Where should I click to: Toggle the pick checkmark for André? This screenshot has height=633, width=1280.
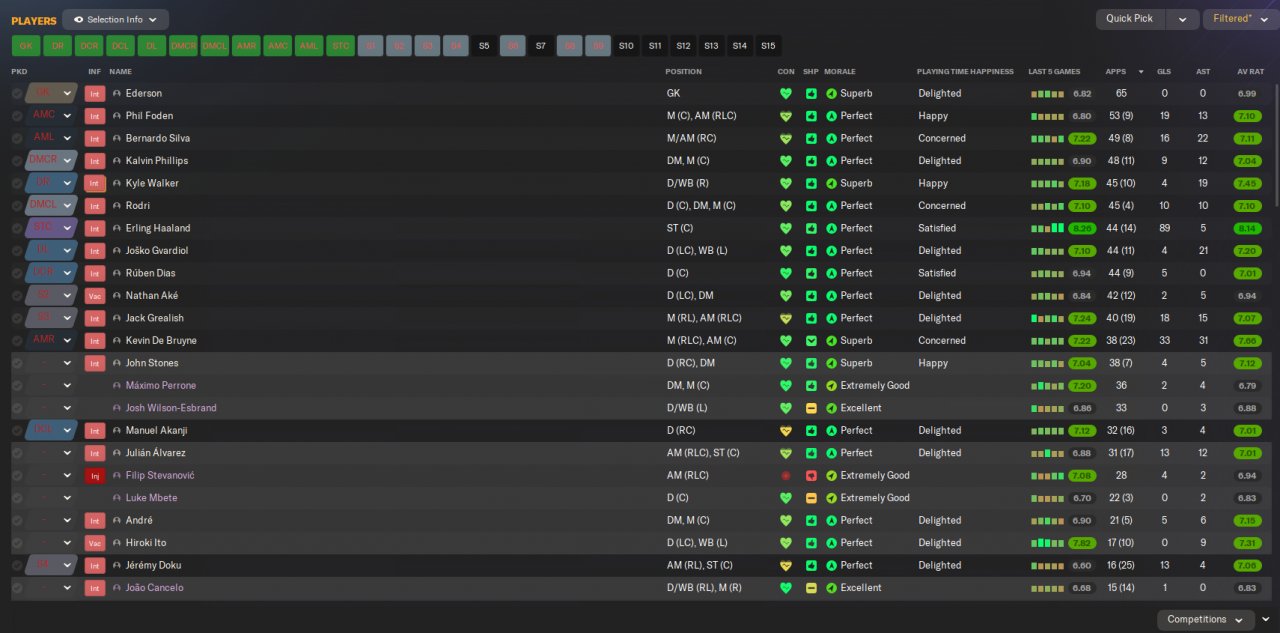coord(17,520)
